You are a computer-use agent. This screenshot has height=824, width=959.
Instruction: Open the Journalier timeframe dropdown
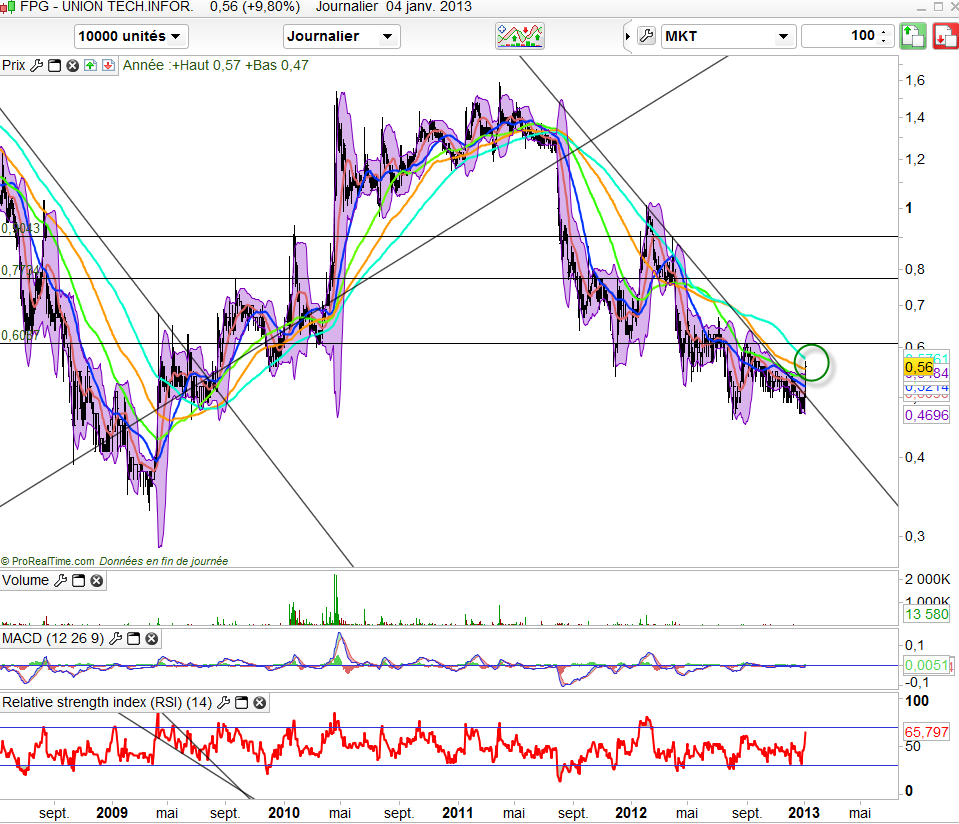point(341,37)
